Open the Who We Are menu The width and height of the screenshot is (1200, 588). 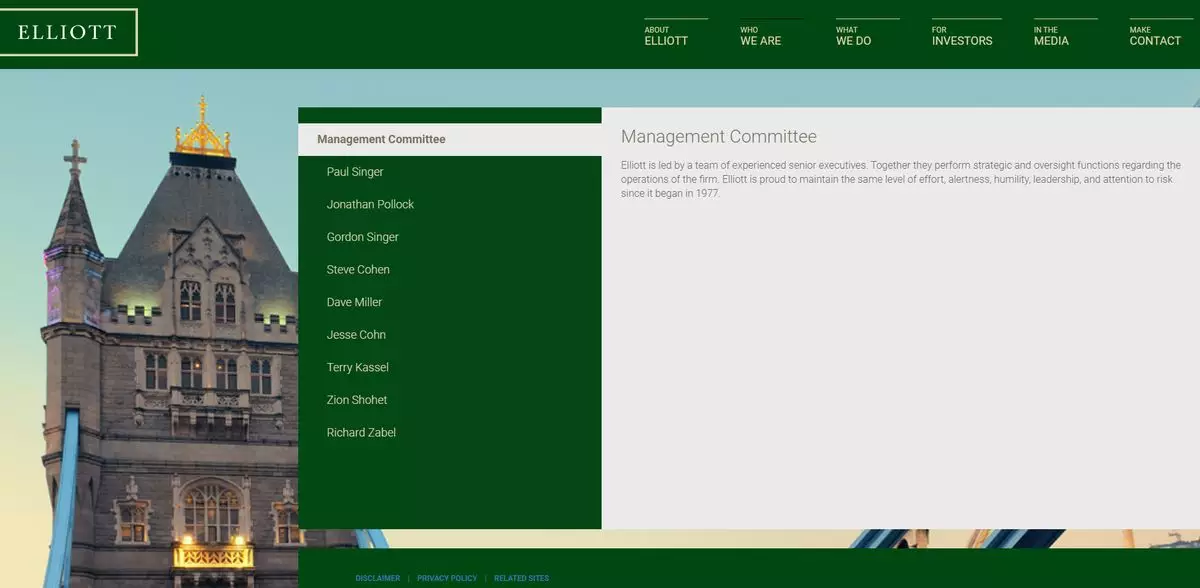[760, 37]
